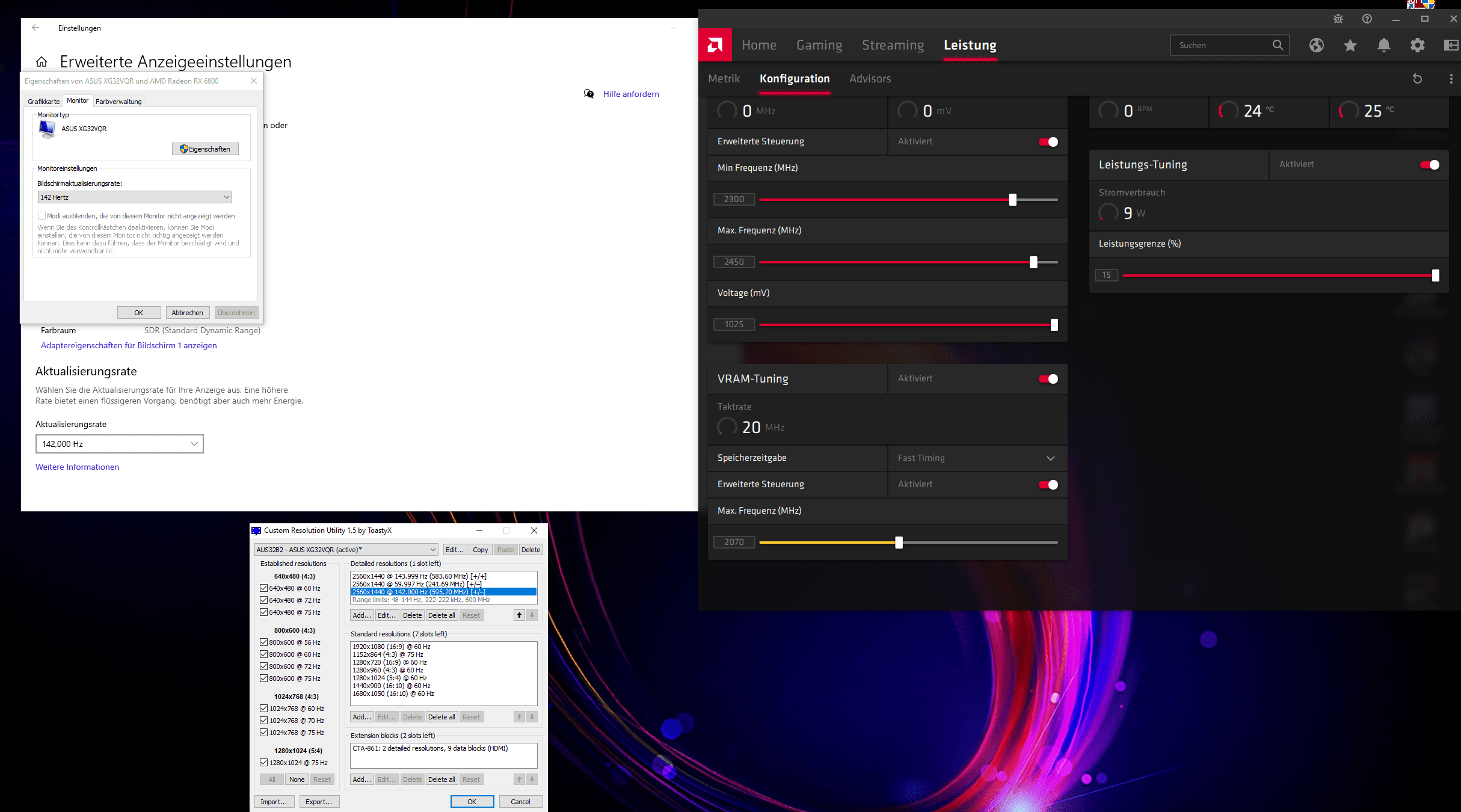Click the home icon in Einstellungen
This screenshot has height=812, width=1461.
pos(42,62)
